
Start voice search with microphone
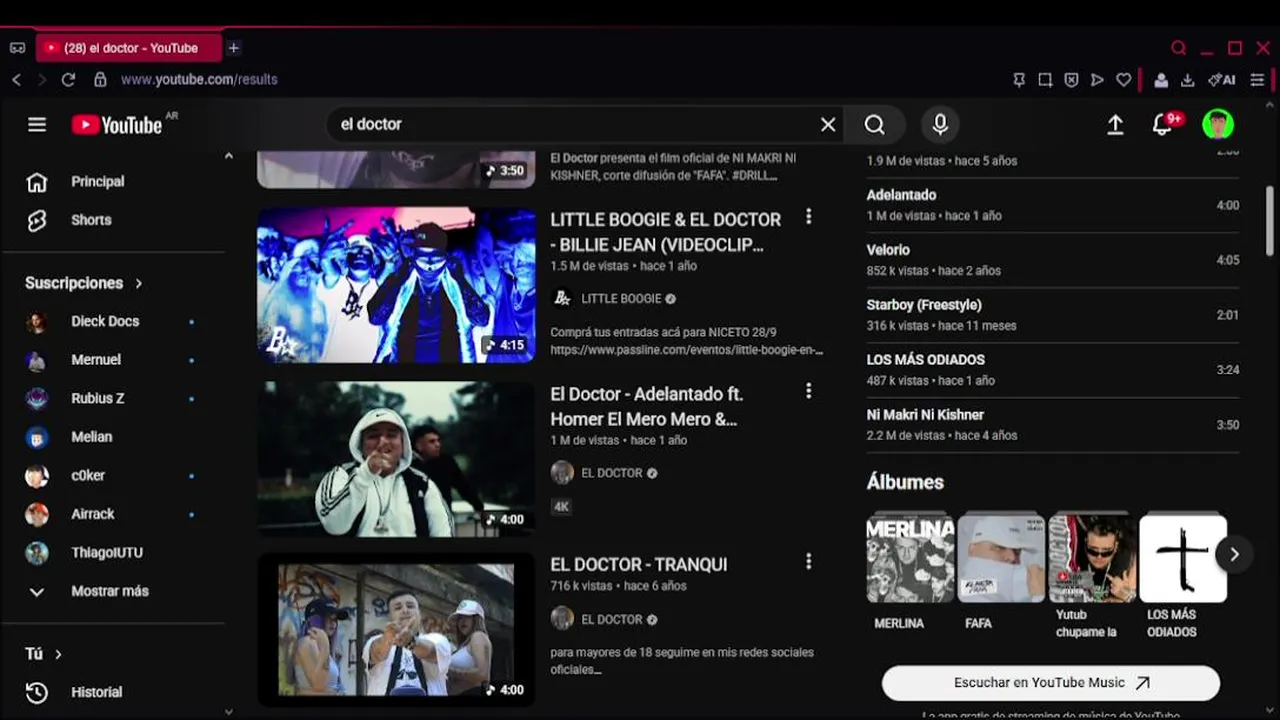[940, 124]
